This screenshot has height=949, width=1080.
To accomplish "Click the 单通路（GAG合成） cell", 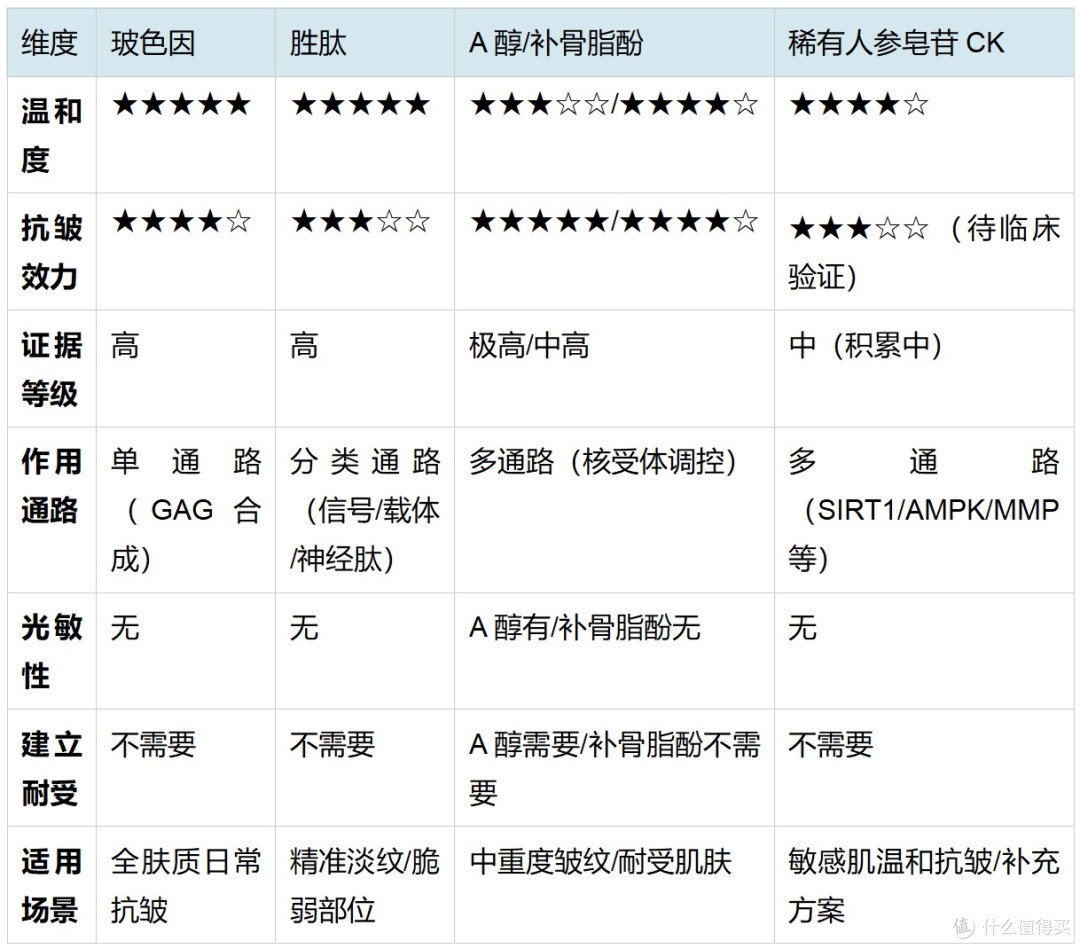I will click(x=186, y=510).
